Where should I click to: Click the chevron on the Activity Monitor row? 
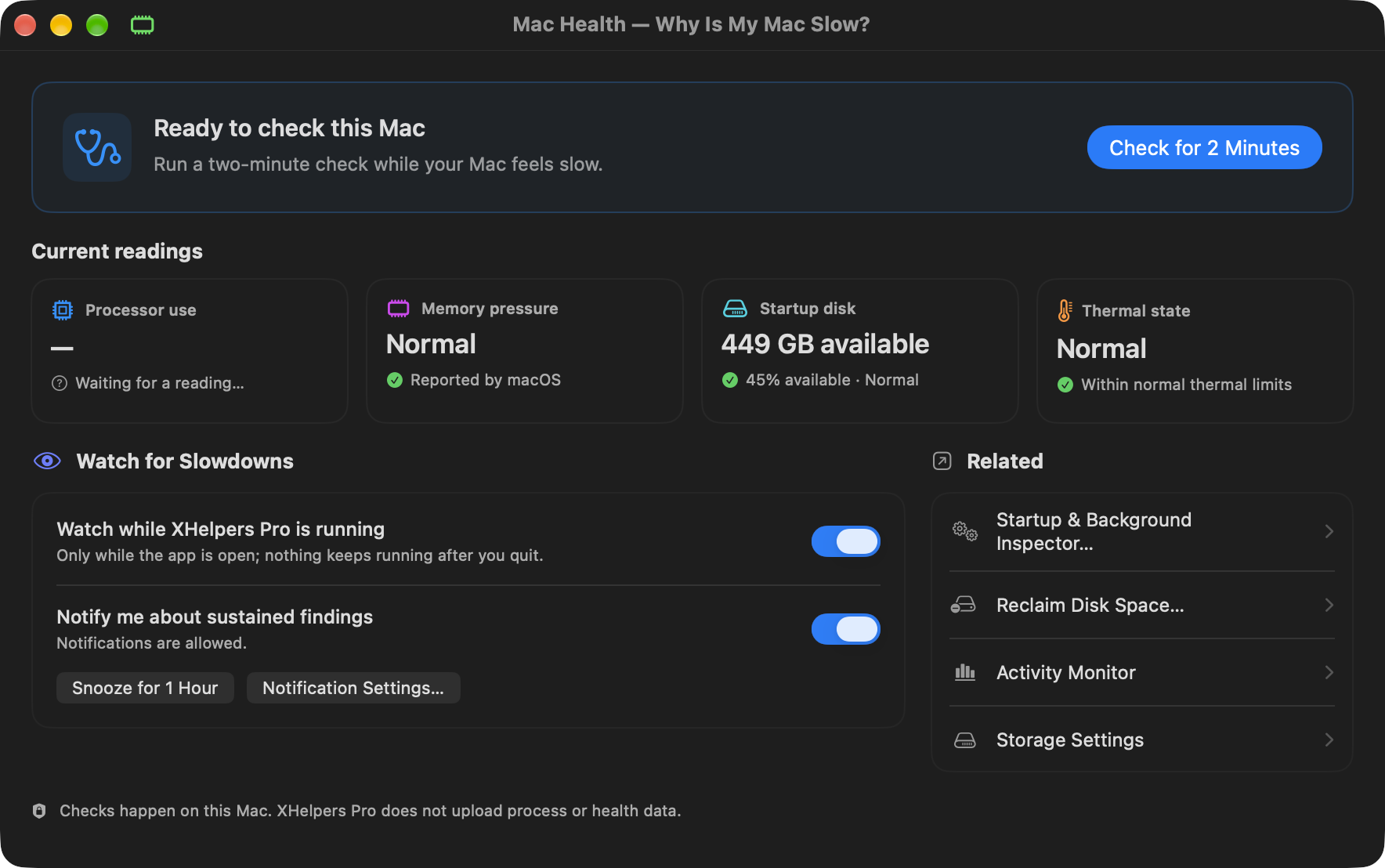(1329, 672)
